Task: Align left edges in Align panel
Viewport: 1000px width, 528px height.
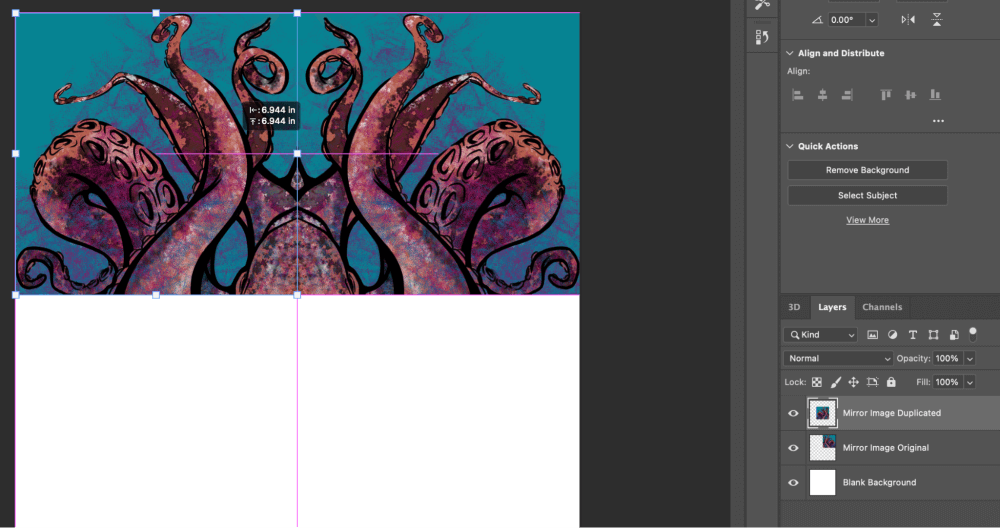Action: tap(798, 95)
